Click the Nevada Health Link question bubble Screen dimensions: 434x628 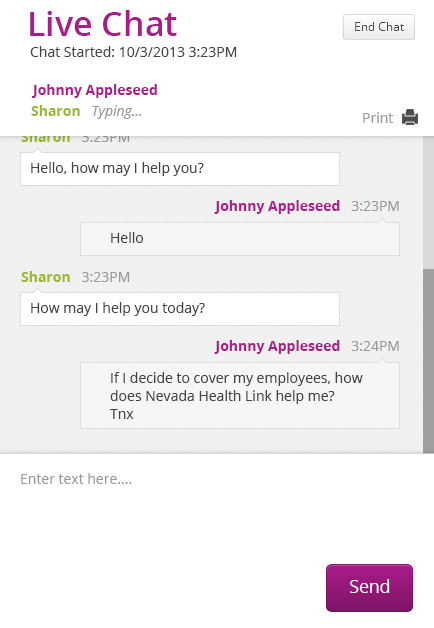(x=240, y=396)
